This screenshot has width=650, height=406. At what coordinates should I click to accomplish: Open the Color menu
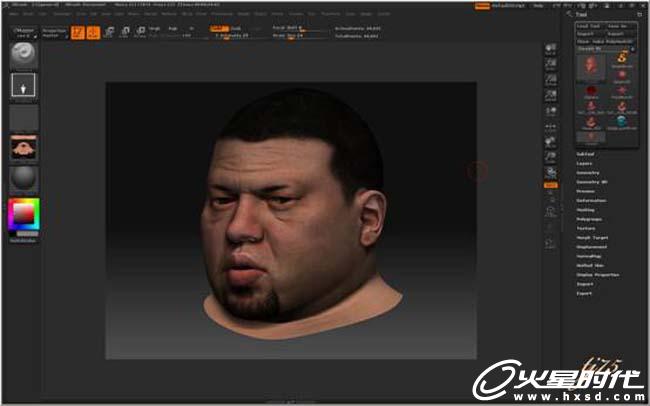pos(43,14)
